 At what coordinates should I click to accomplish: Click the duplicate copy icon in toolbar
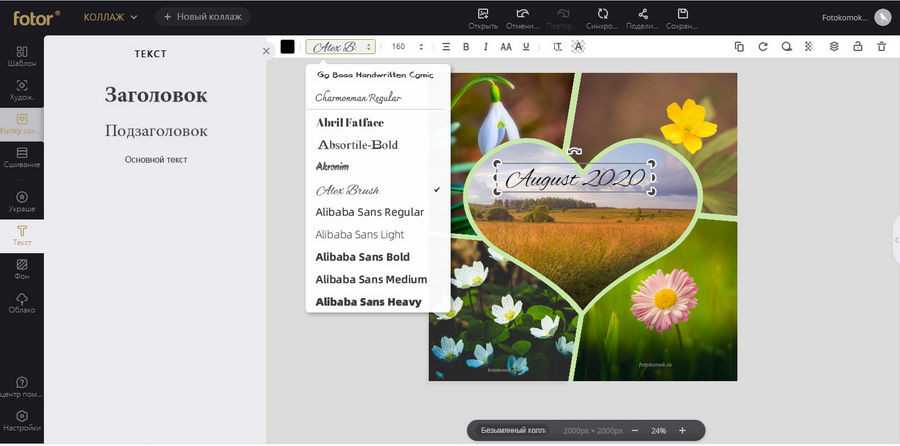pyautogui.click(x=739, y=47)
